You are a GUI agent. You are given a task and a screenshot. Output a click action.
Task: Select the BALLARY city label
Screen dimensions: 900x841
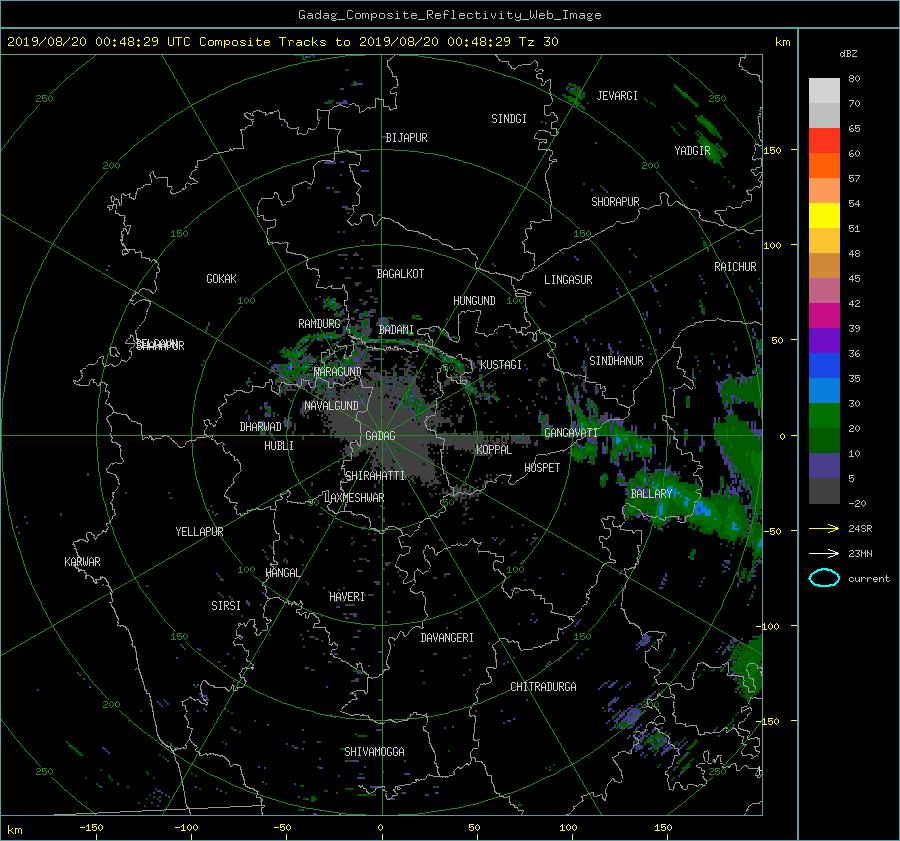coord(651,494)
